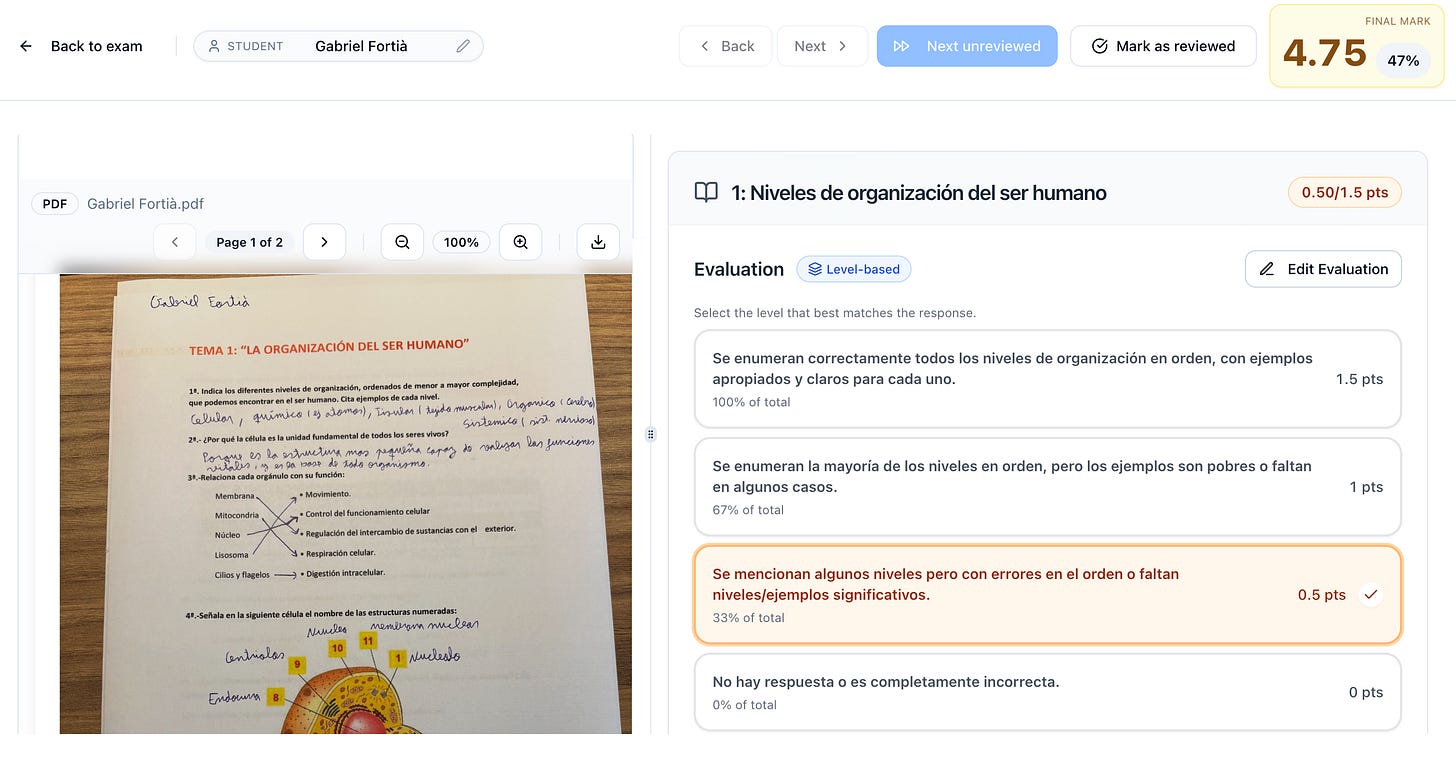Click the fast-forward icon in Next unreviewed
The height and width of the screenshot is (764, 1456).
901,46
